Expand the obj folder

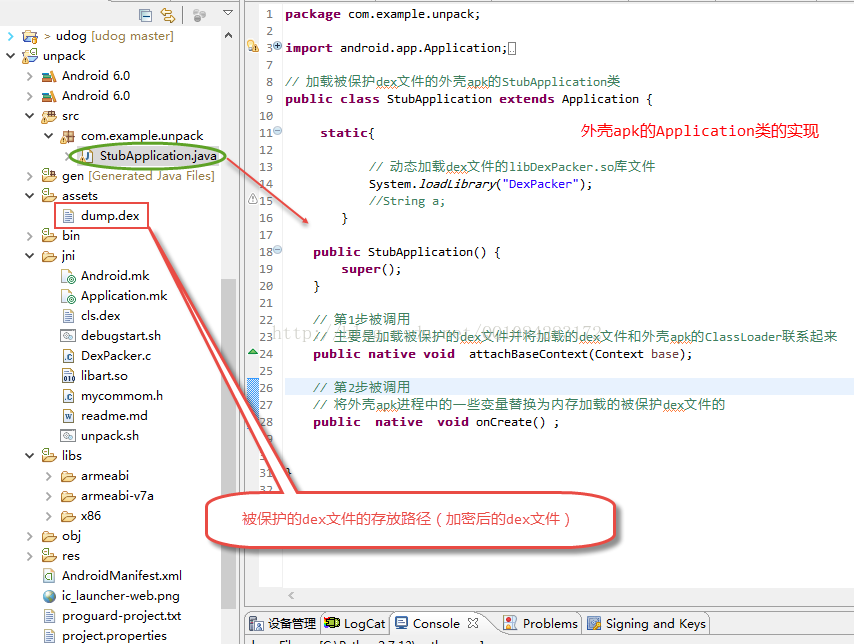tap(30, 536)
